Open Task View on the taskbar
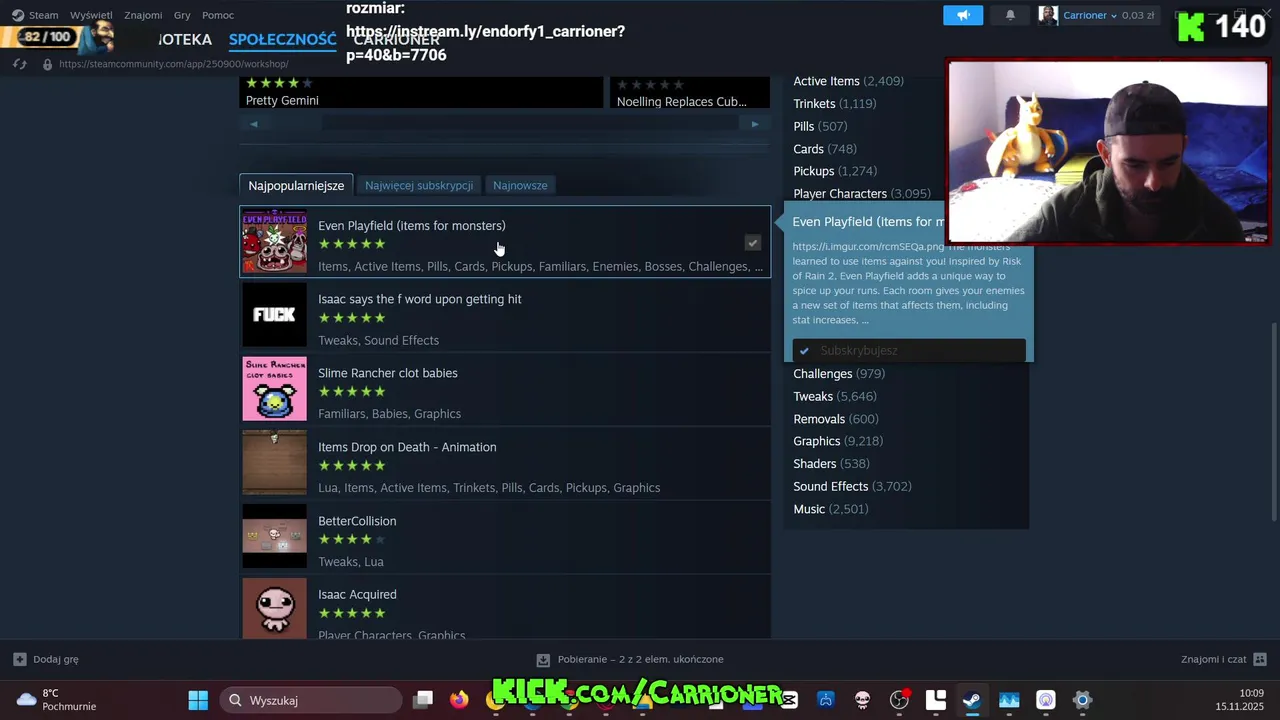The image size is (1280, 720). click(423, 700)
